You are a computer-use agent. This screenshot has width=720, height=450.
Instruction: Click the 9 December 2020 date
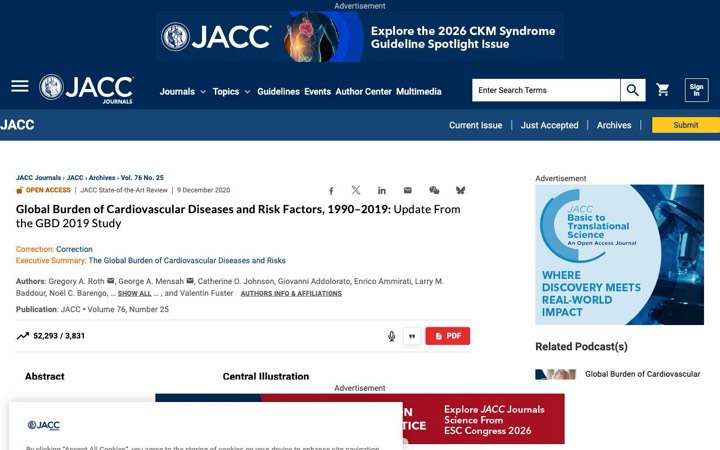(203, 190)
